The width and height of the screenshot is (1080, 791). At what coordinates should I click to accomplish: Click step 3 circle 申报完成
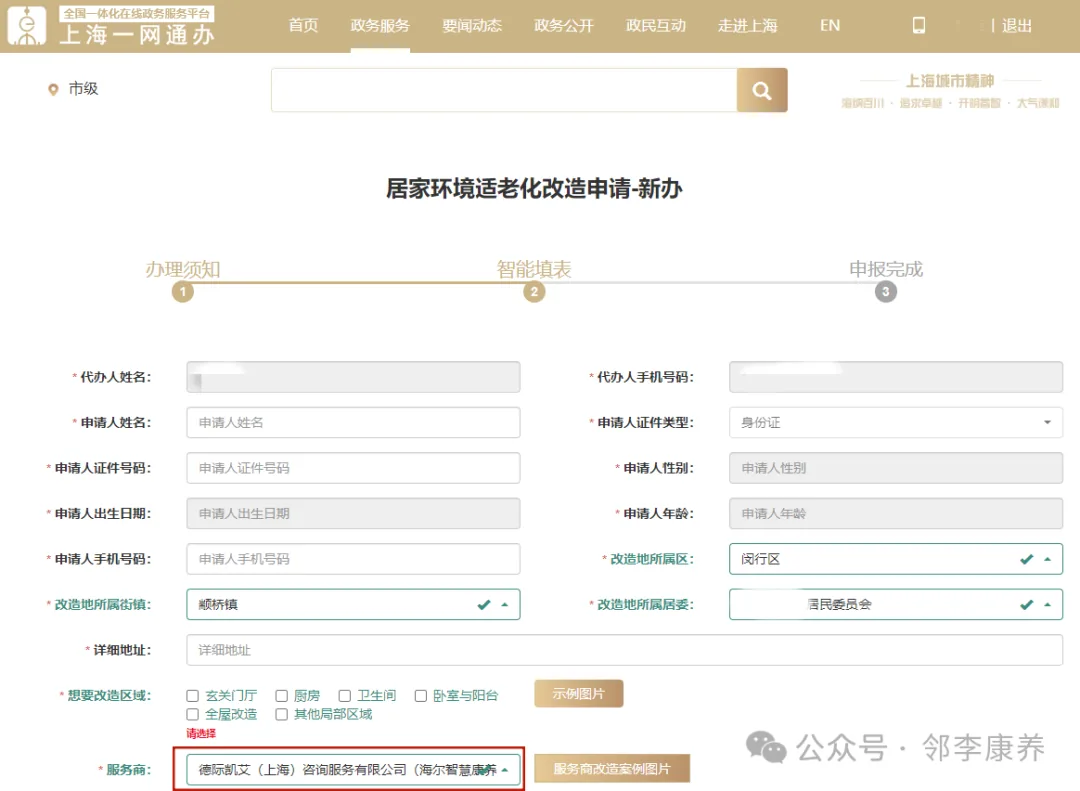[x=886, y=291]
